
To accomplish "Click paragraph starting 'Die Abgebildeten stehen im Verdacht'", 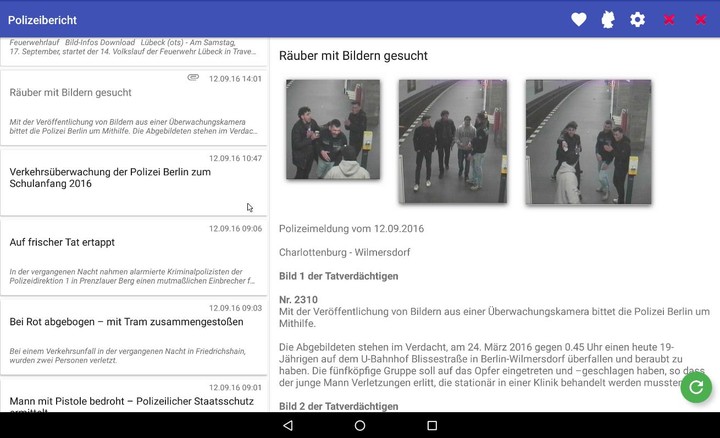I will tap(492, 365).
